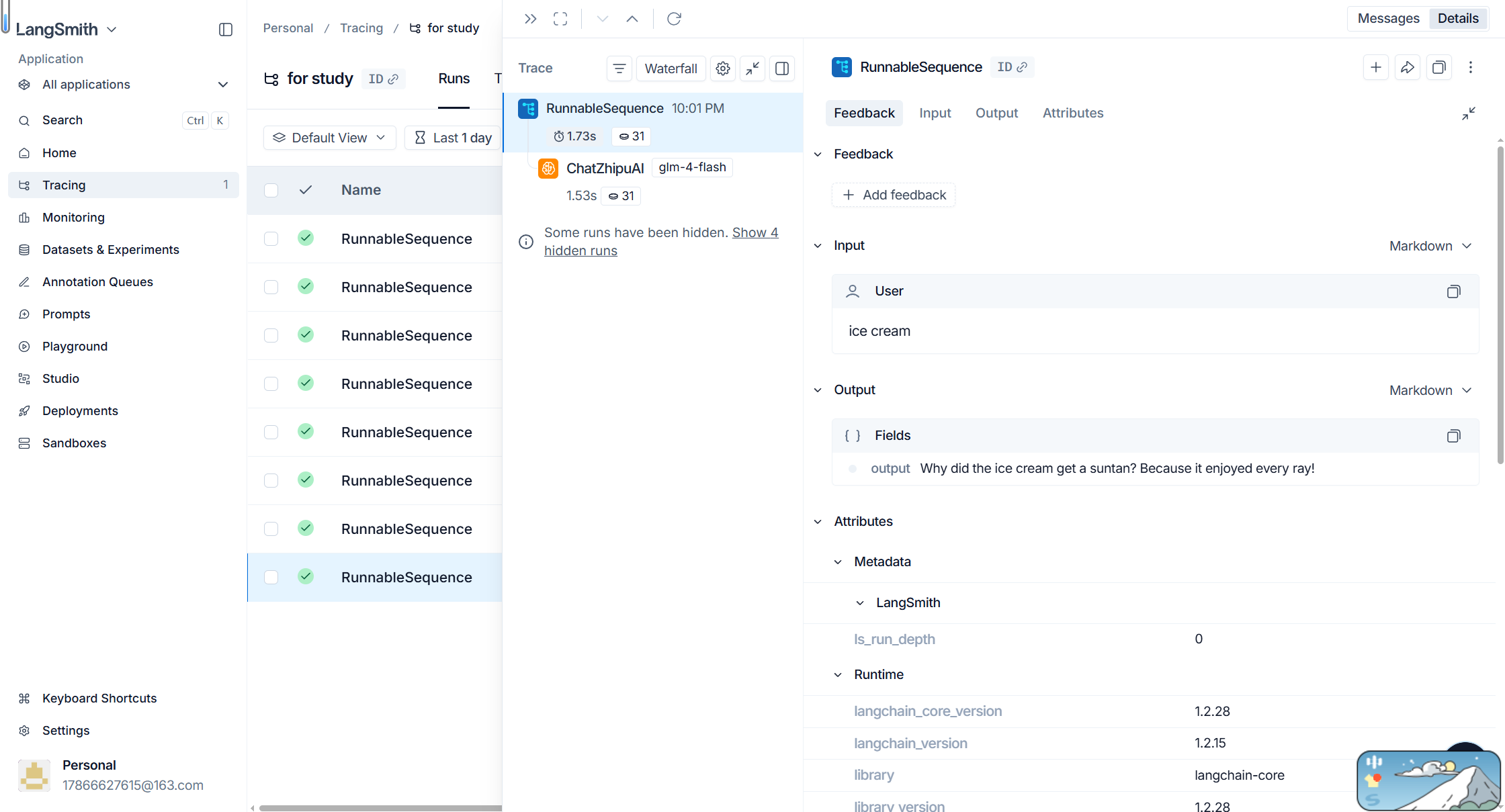
Task: Open the Playground
Action: (124, 347)
